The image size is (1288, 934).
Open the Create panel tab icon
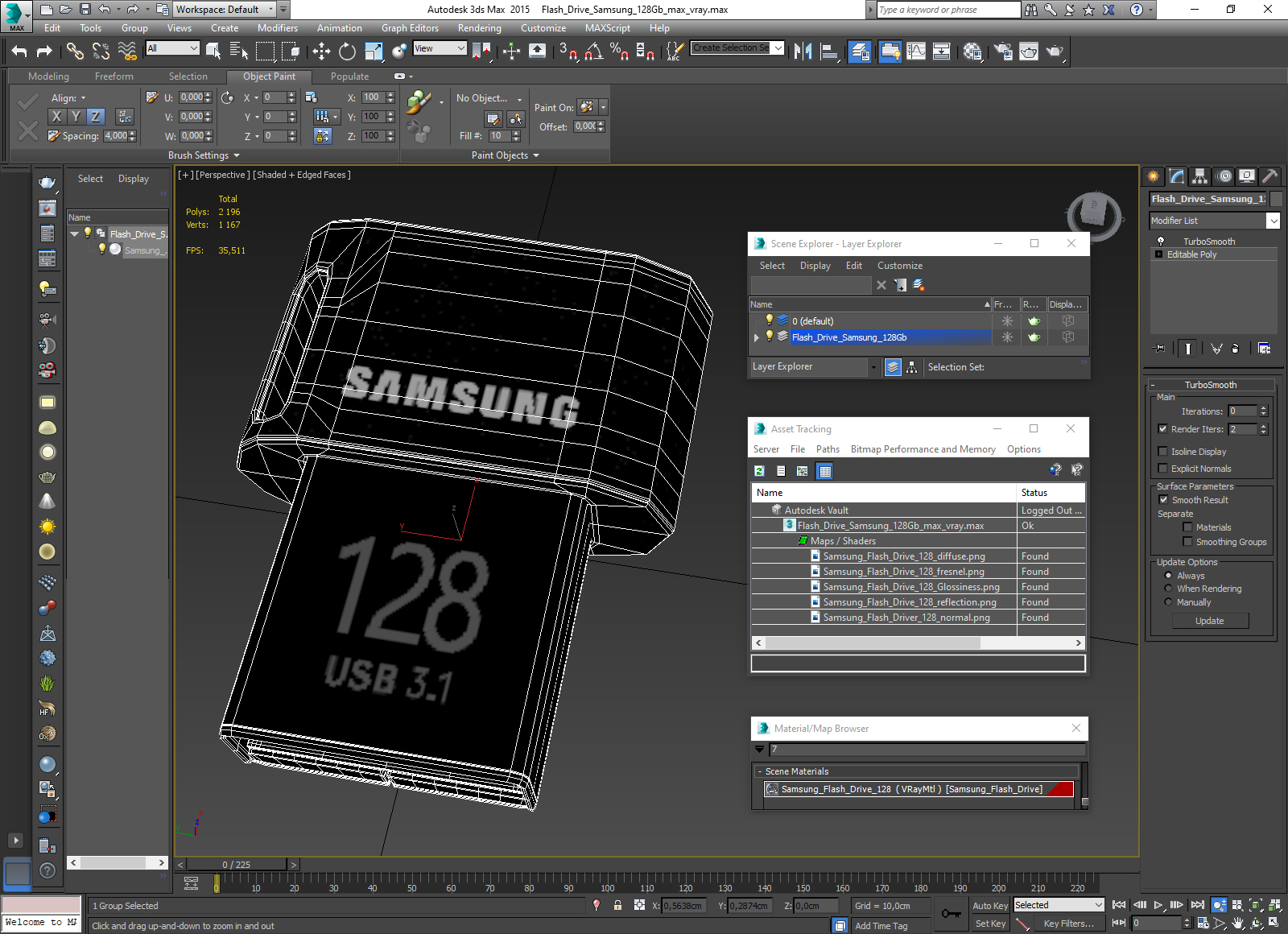(1154, 176)
